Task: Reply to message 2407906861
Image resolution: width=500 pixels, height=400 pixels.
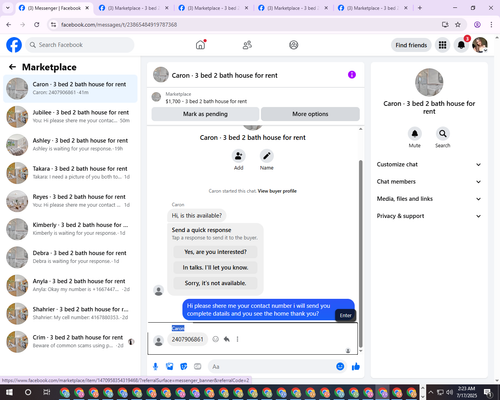Action: tap(227, 339)
